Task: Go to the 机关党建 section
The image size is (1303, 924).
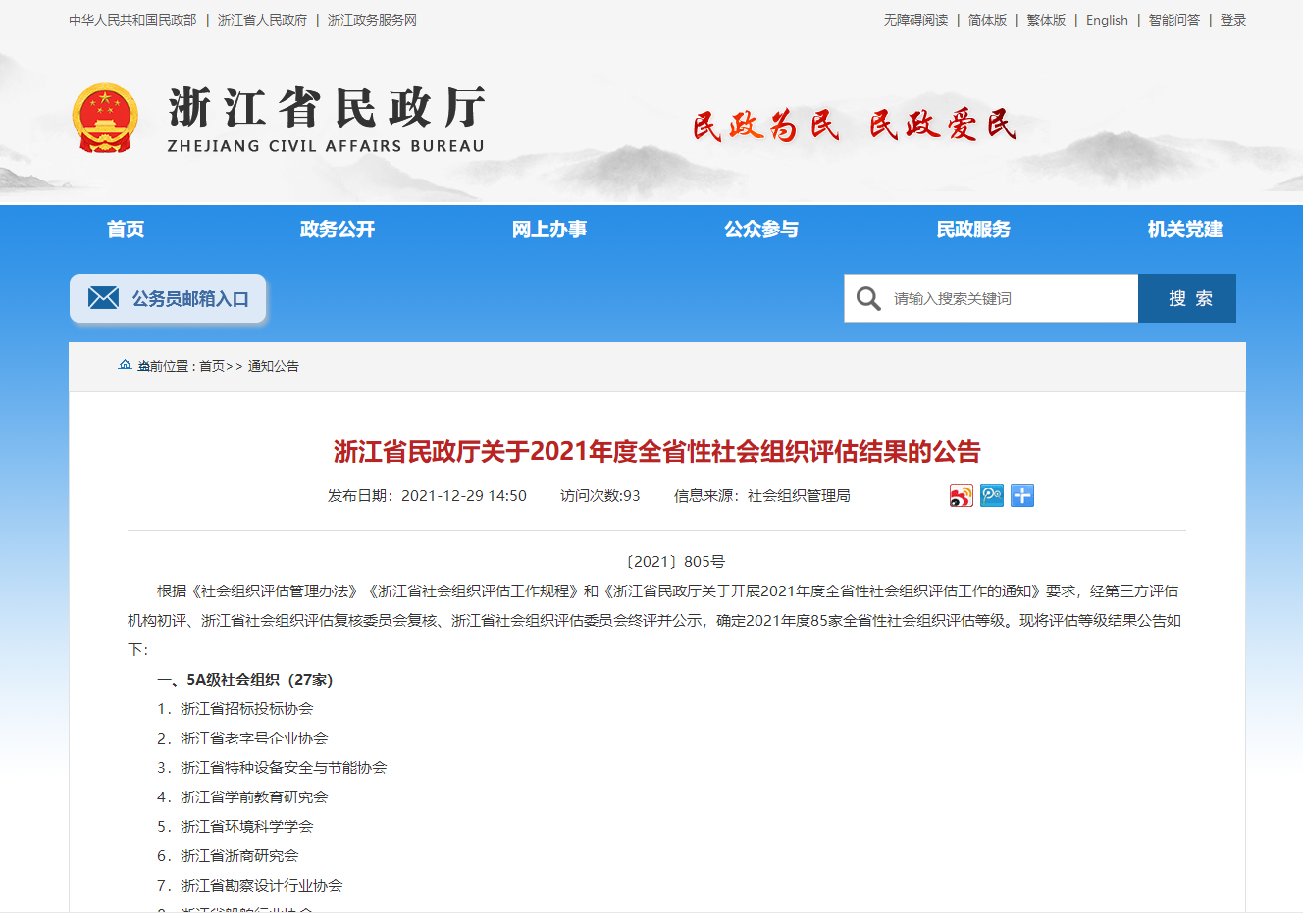Action: (1182, 229)
